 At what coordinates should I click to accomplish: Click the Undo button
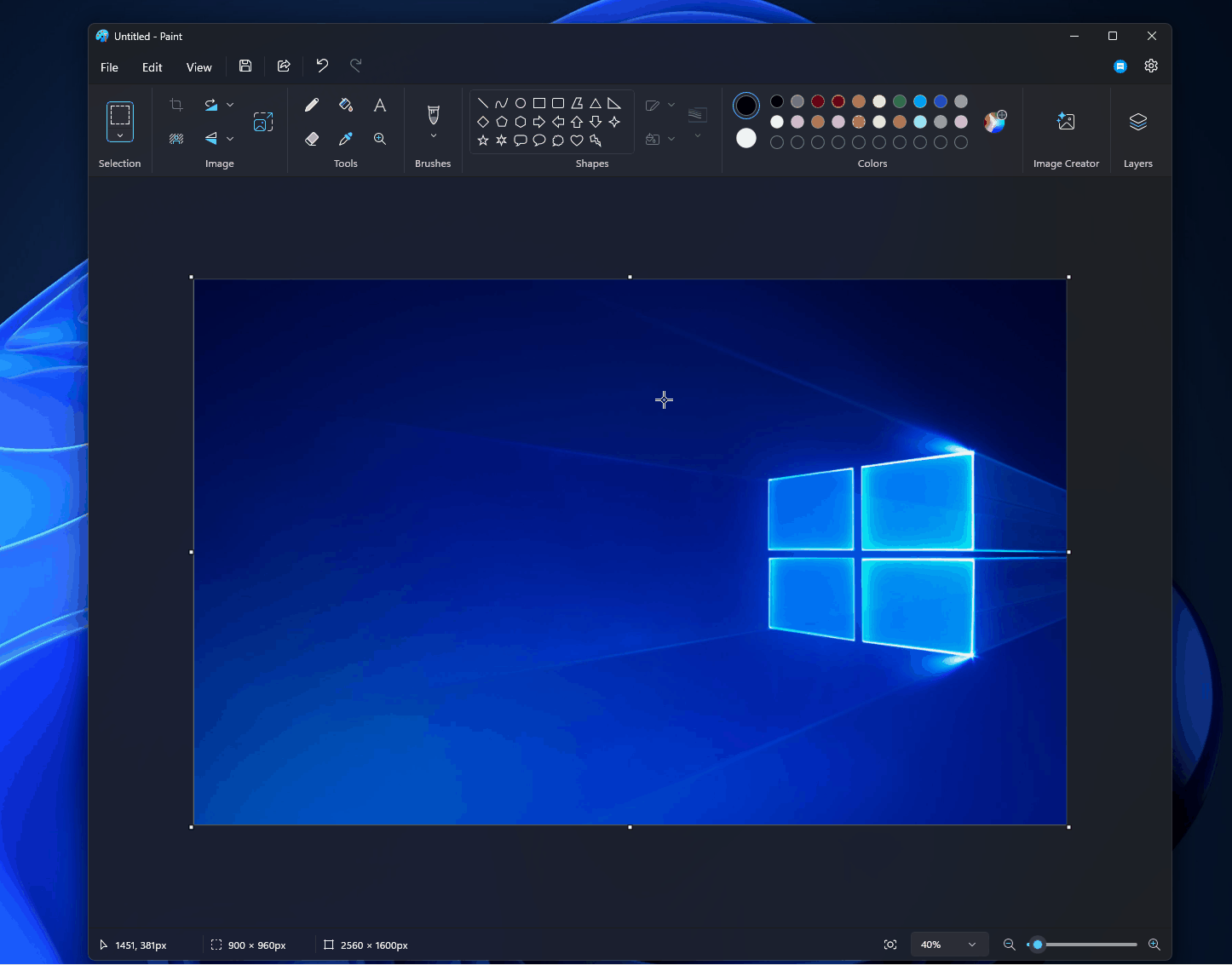321,66
